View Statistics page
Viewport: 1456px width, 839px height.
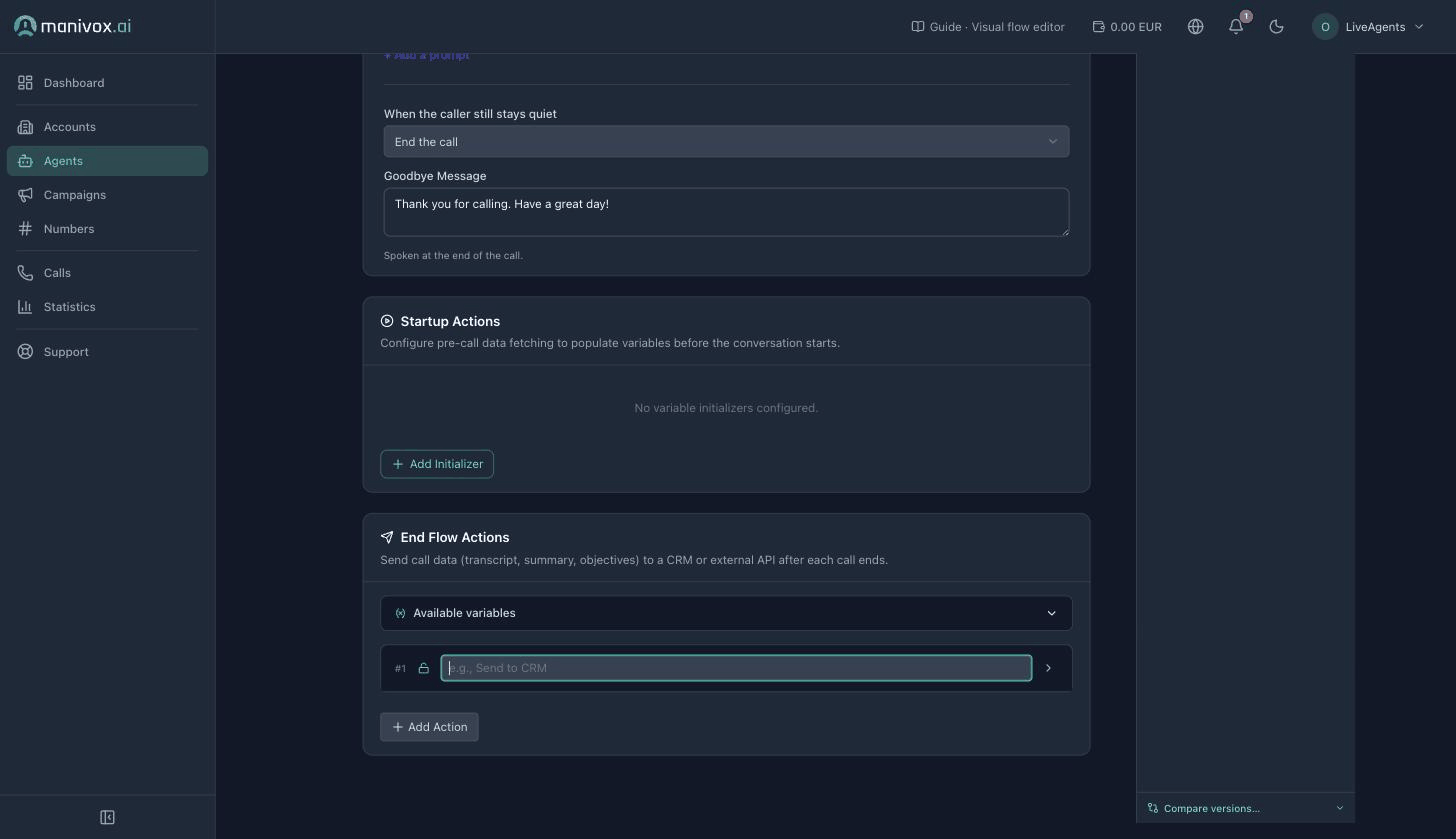(x=107, y=307)
